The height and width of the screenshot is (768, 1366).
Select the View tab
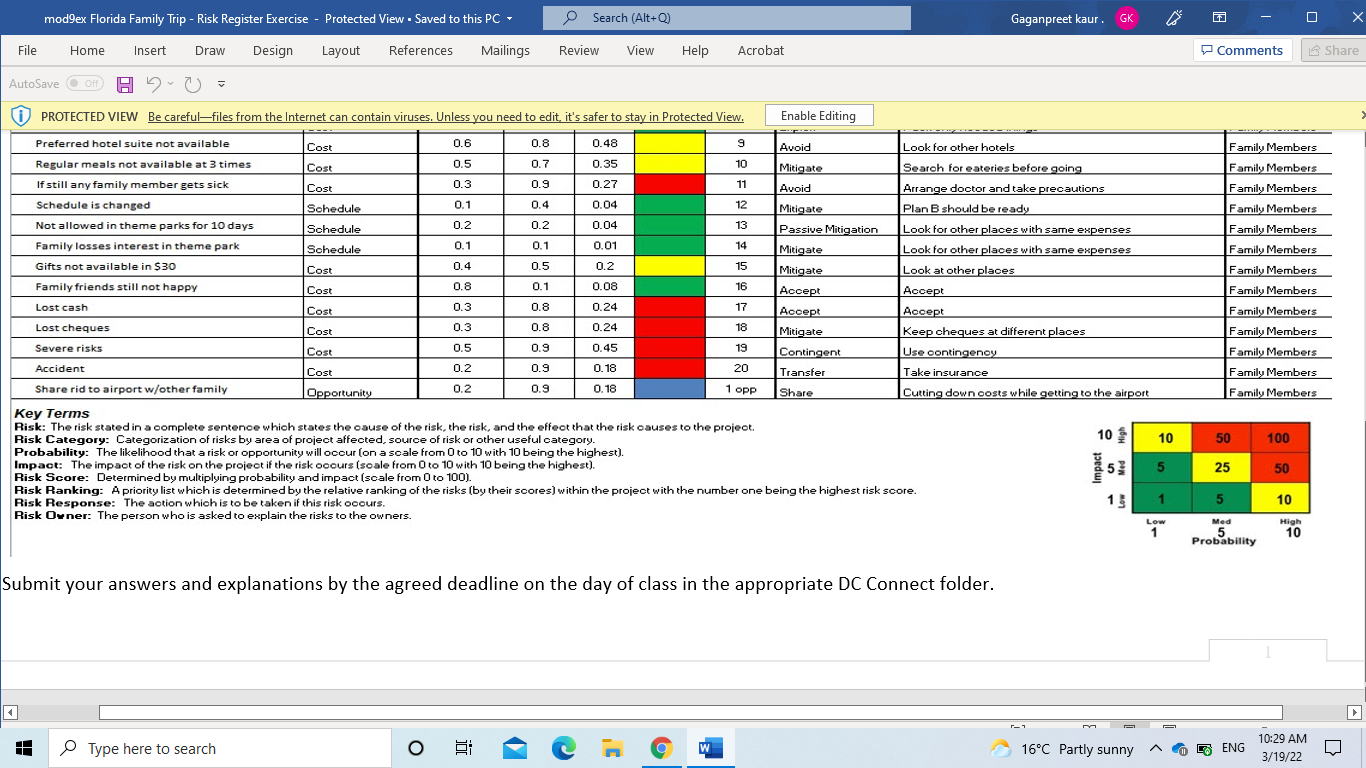click(640, 50)
